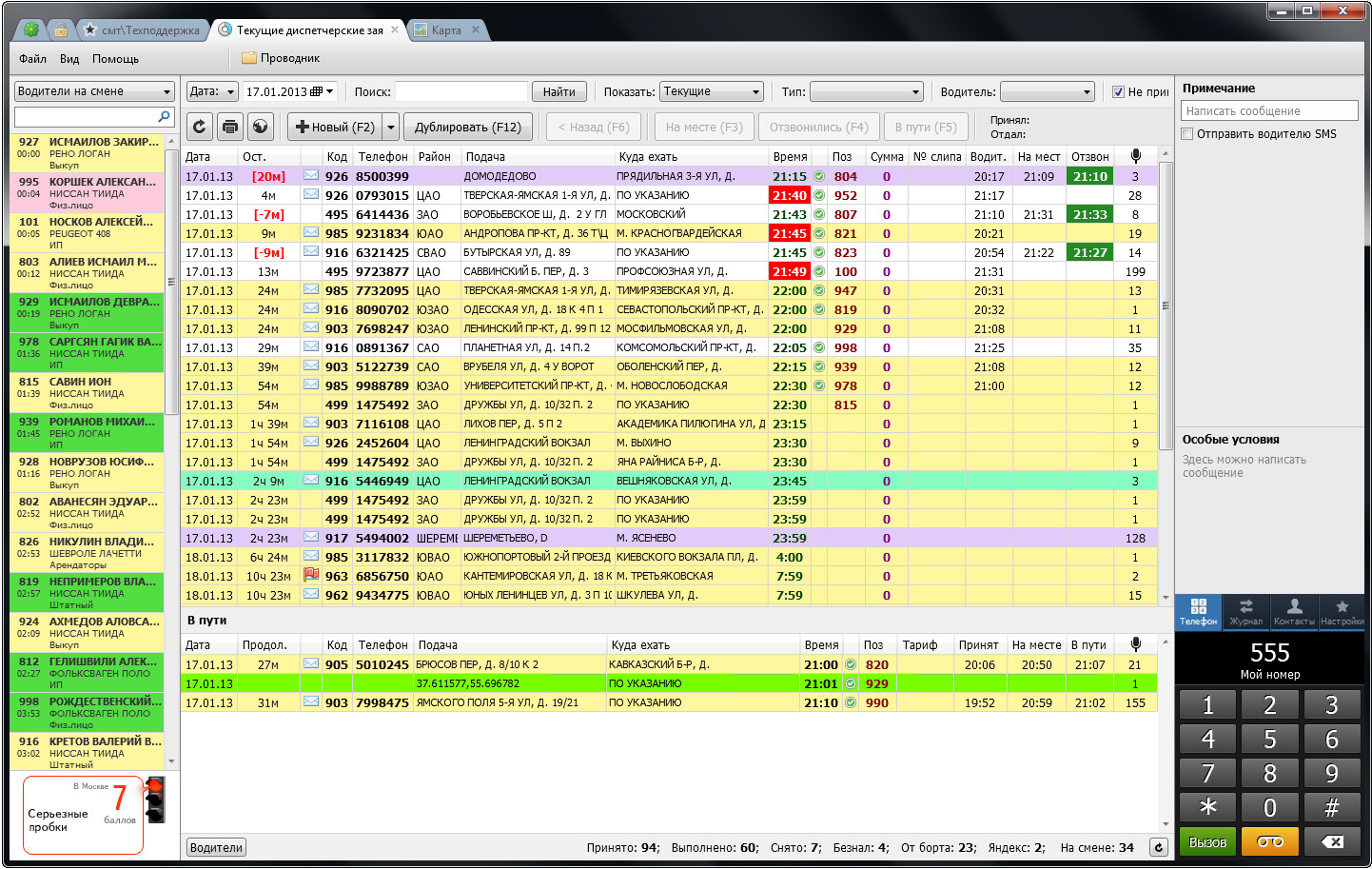The width and height of the screenshot is (1372, 869).
Task: Click the Дублировать (F12) button
Action: point(467,127)
